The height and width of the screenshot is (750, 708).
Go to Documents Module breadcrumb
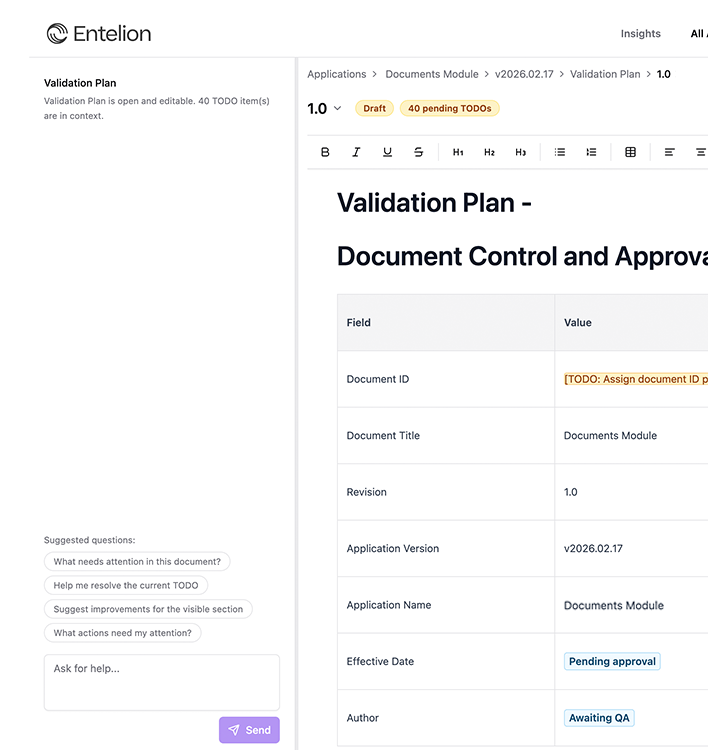tap(432, 74)
